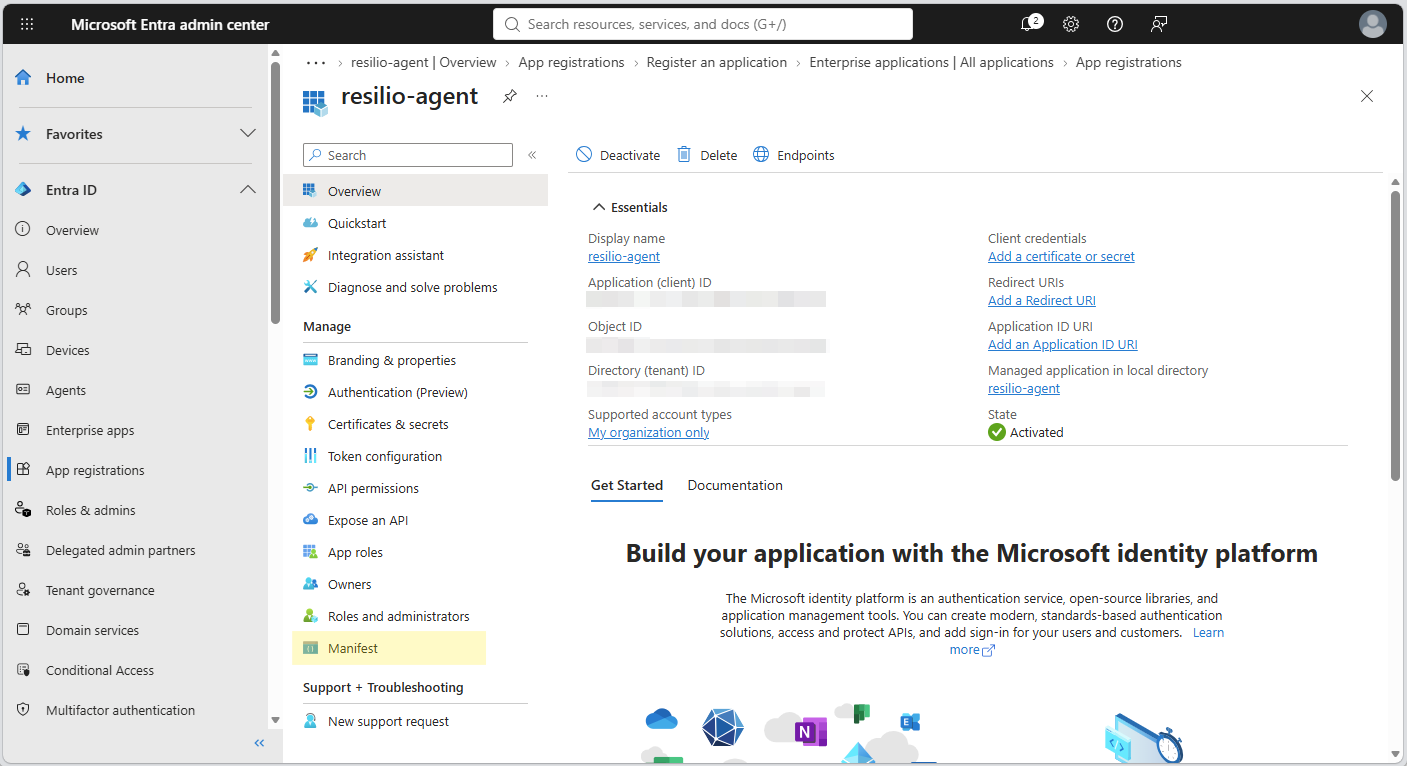1407x766 pixels.
Task: Click Add a certificate or secret link
Action: 1061,257
